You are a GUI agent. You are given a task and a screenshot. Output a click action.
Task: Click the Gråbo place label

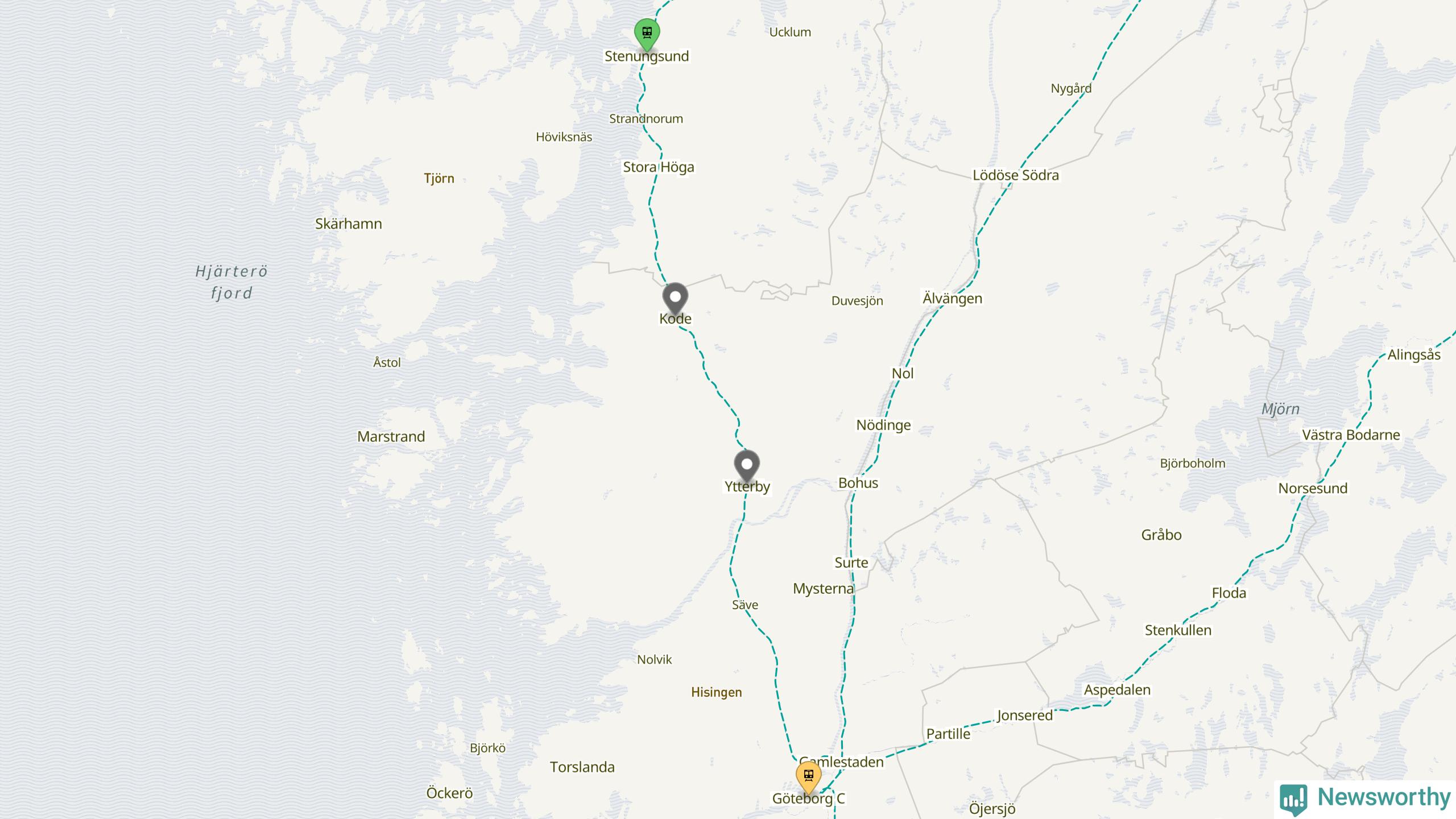[1161, 535]
